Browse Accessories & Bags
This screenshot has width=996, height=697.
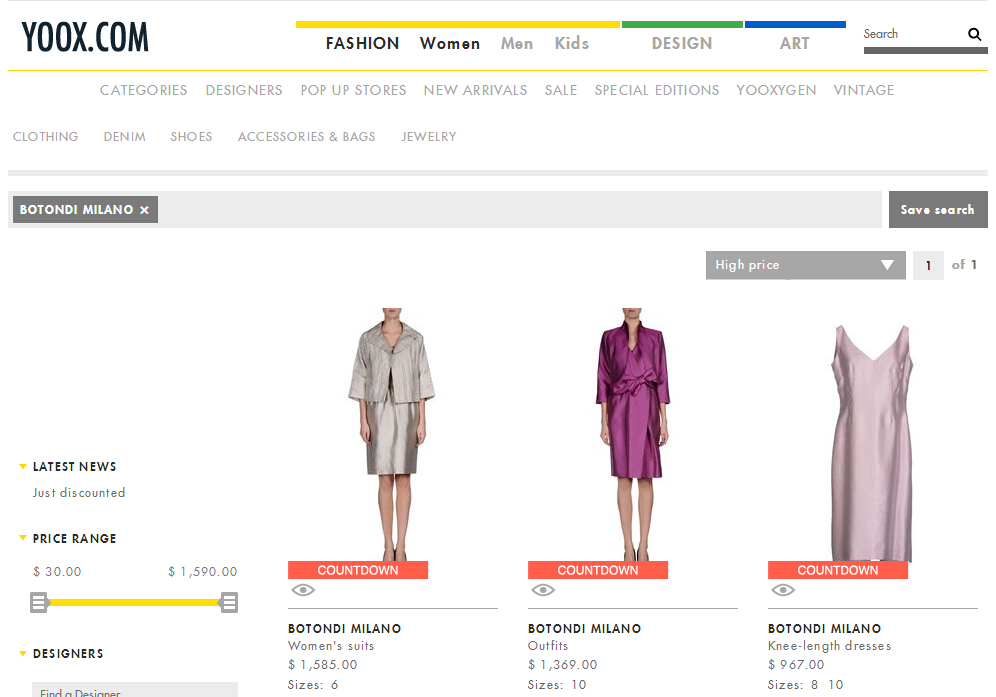click(306, 137)
